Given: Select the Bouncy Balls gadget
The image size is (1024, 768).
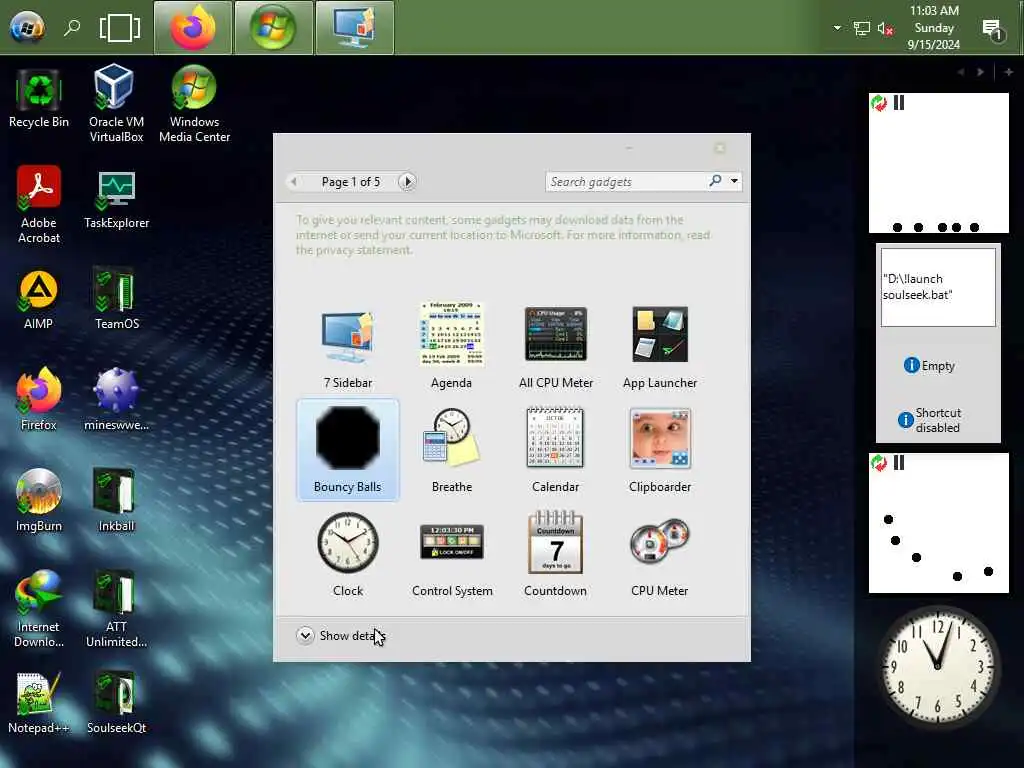Looking at the screenshot, I should [347, 450].
